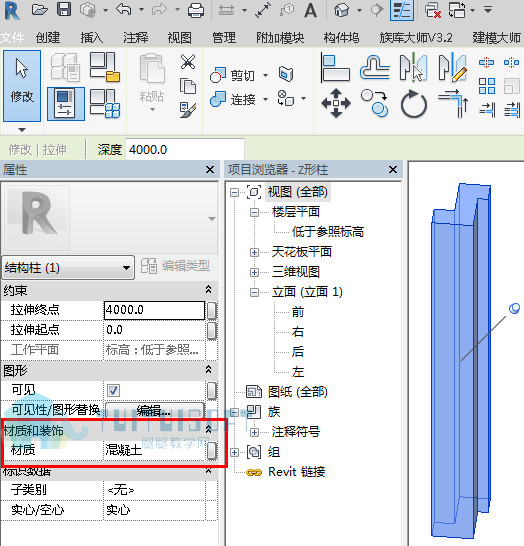Open the 视图 ribbon tab
The height and width of the screenshot is (546, 524).
180,38
